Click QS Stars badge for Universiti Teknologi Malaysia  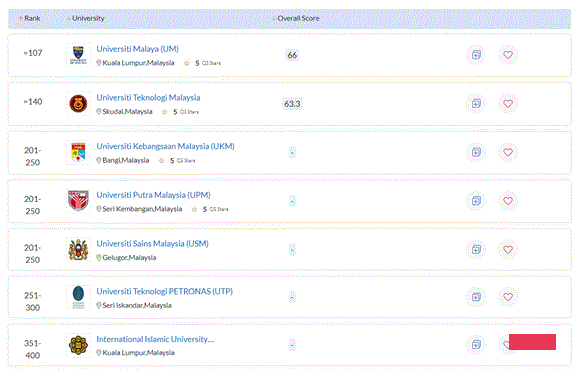click(180, 112)
